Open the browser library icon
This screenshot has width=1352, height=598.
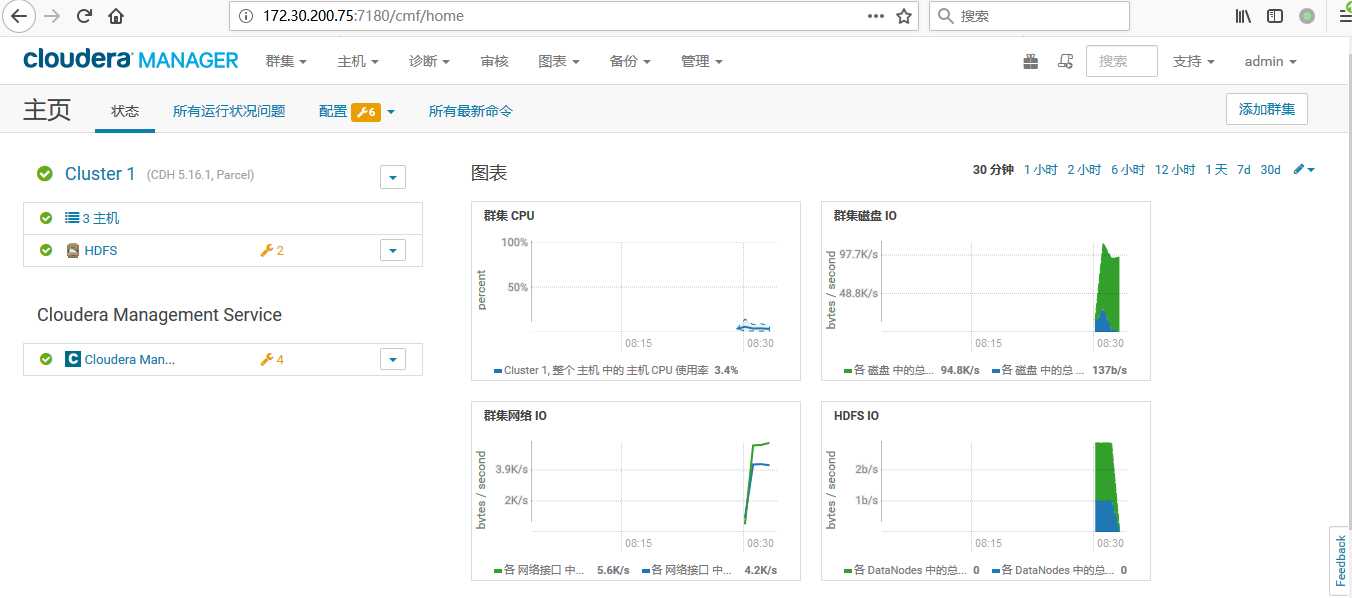pos(1243,16)
